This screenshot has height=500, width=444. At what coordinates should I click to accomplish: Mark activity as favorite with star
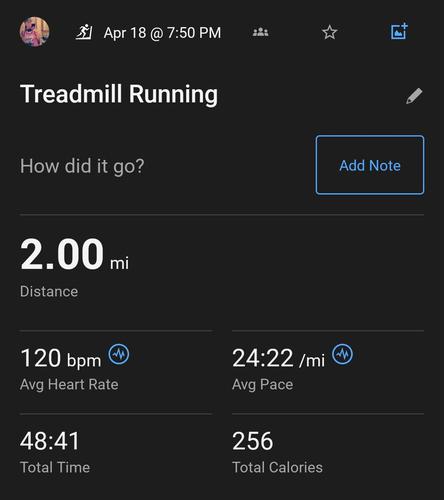coord(330,32)
